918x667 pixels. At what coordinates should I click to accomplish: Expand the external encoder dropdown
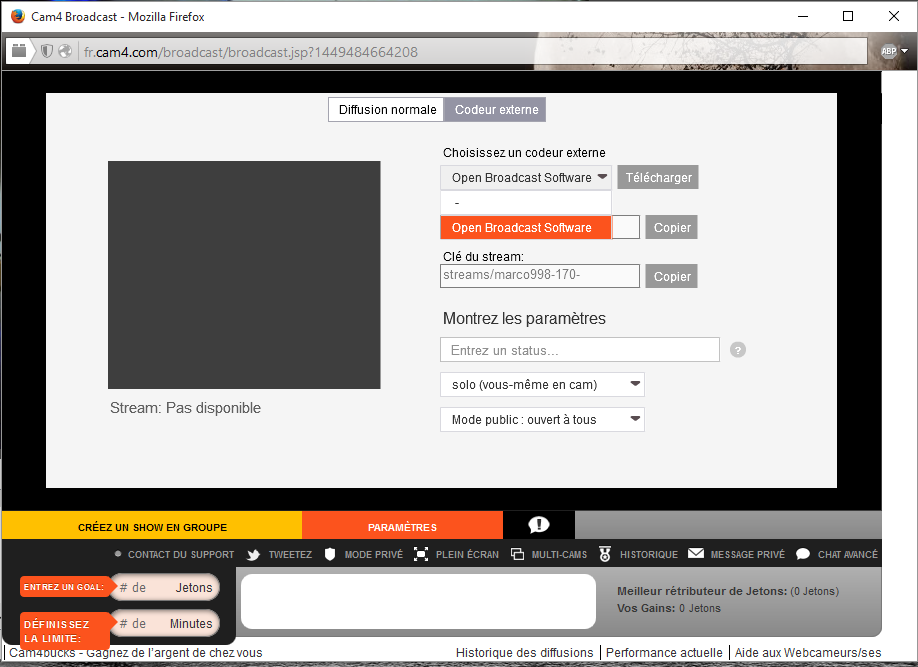tap(526, 178)
